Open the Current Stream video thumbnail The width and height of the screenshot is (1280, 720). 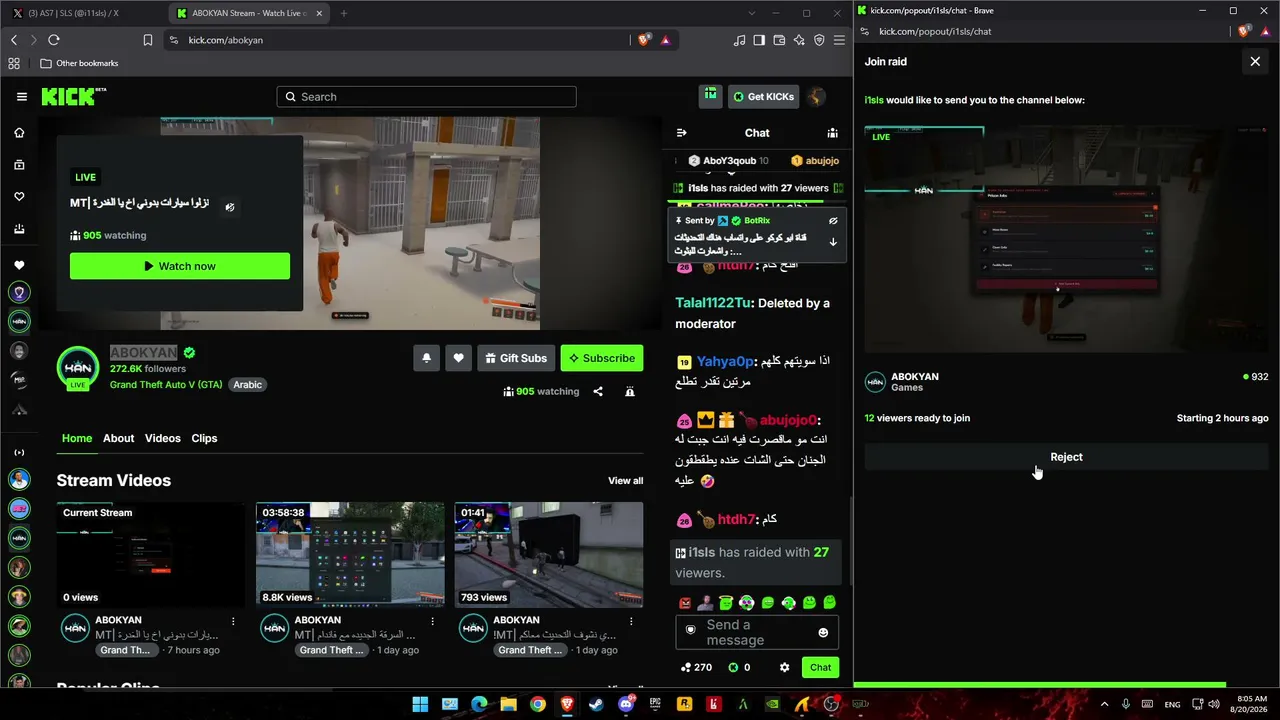click(x=151, y=554)
